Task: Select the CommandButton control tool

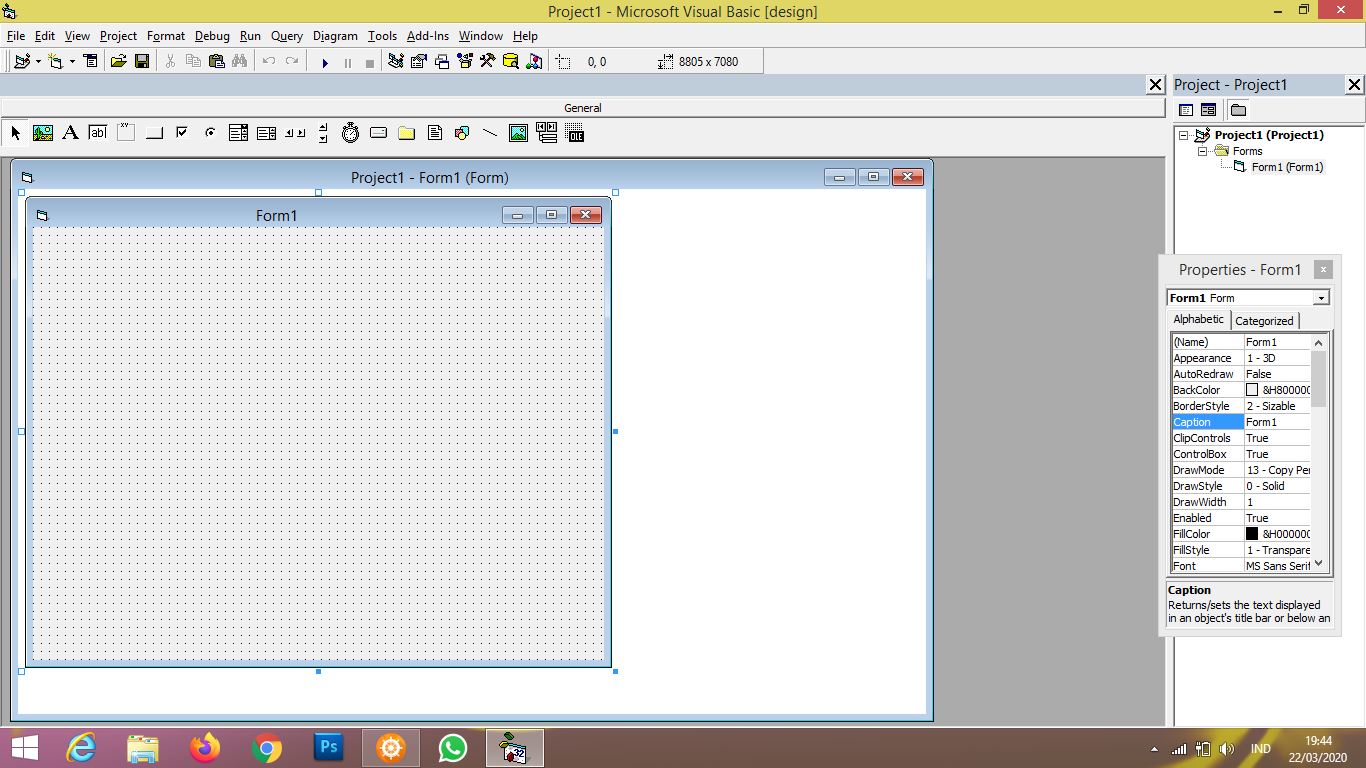Action: (x=154, y=133)
